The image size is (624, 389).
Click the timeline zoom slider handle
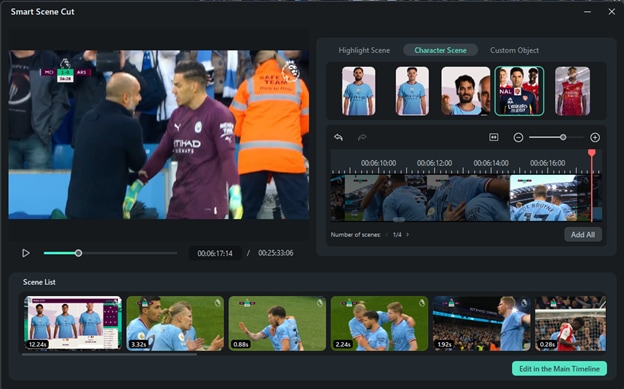pyautogui.click(x=563, y=137)
